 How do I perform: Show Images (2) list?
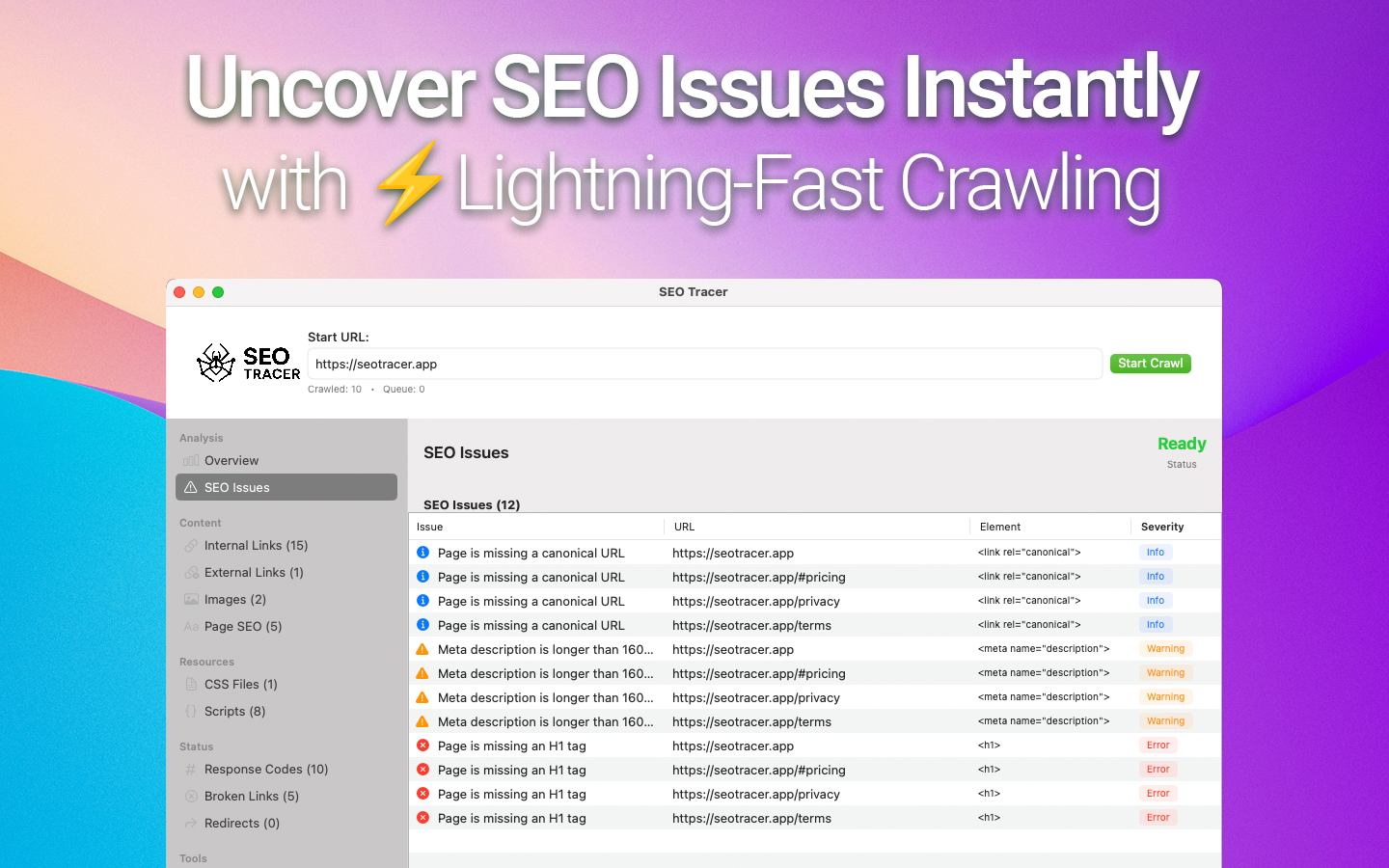click(x=286, y=600)
